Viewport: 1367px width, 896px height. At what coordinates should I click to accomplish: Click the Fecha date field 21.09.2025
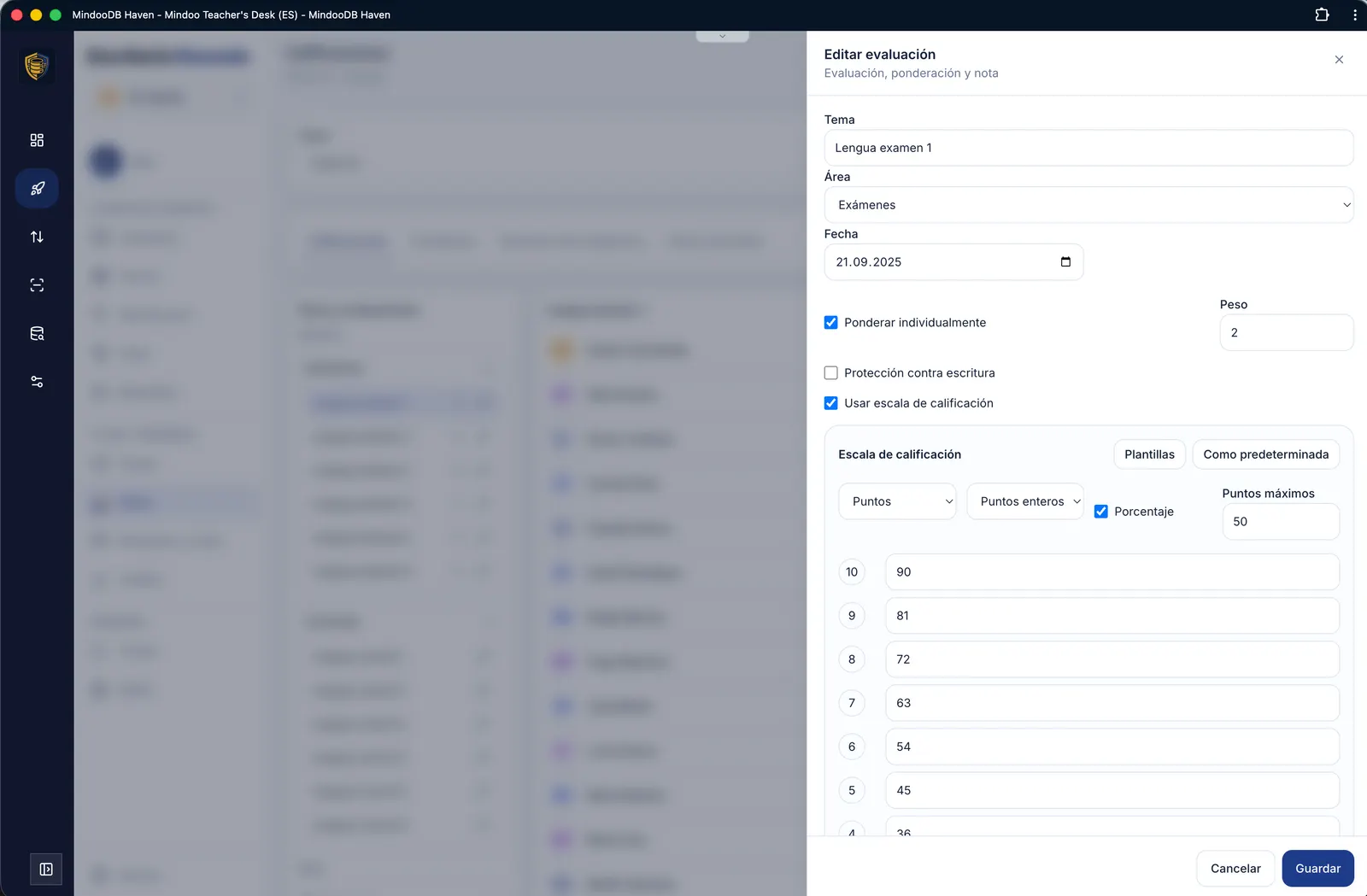pos(953,262)
